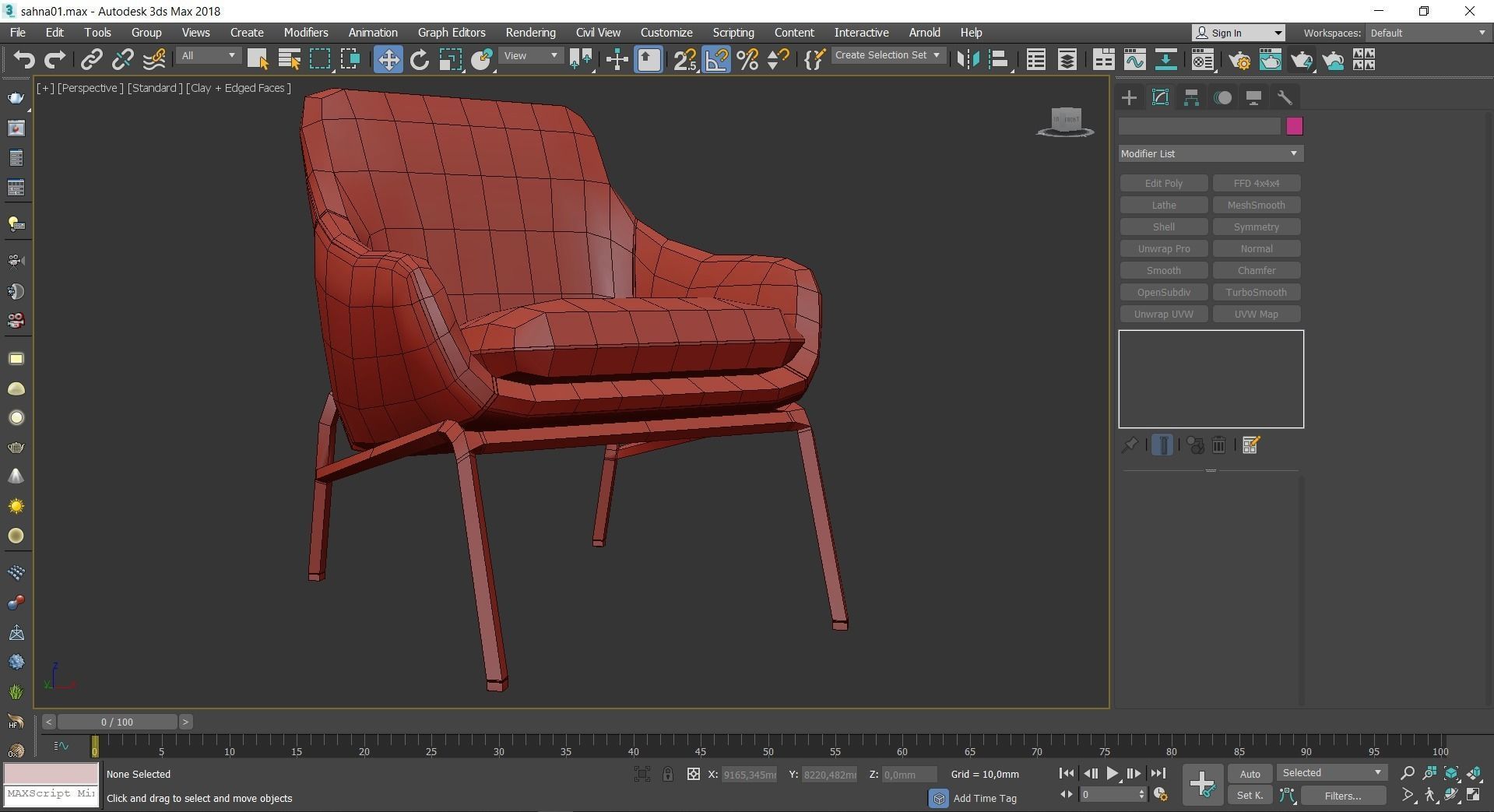Click the Redo arrow icon
The image size is (1494, 812).
(x=54, y=60)
